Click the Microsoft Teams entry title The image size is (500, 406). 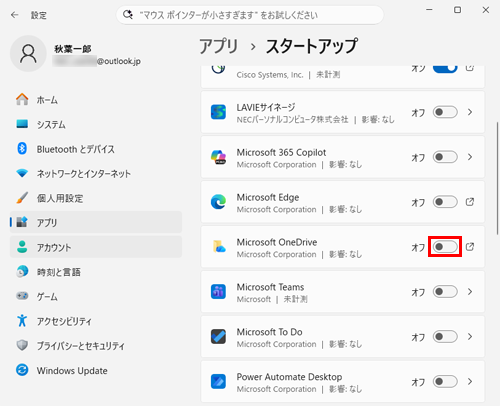click(x=270, y=287)
